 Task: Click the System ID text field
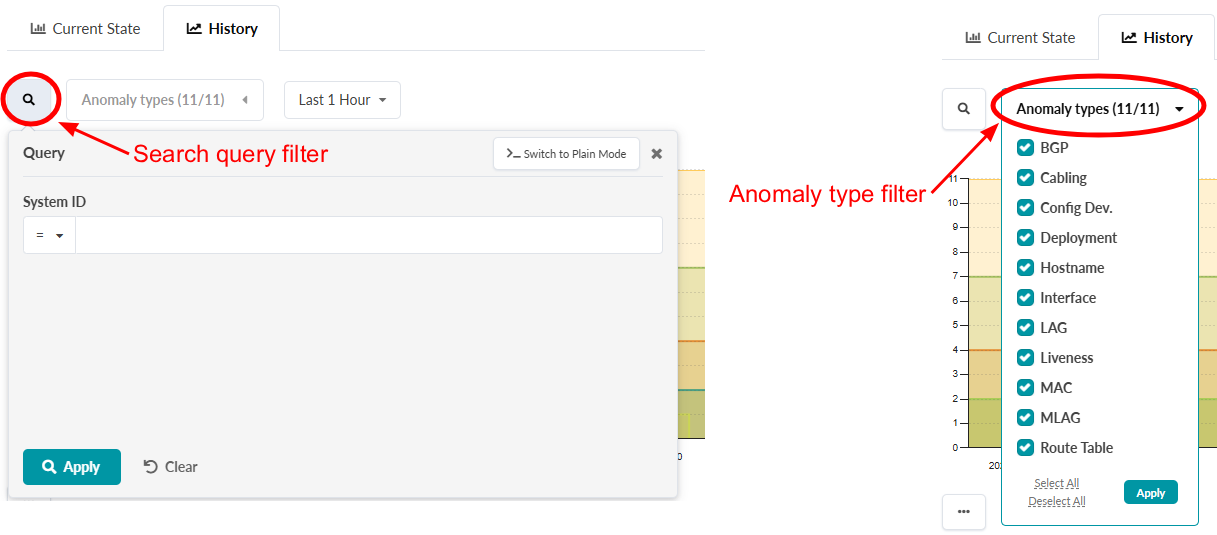[x=368, y=235]
